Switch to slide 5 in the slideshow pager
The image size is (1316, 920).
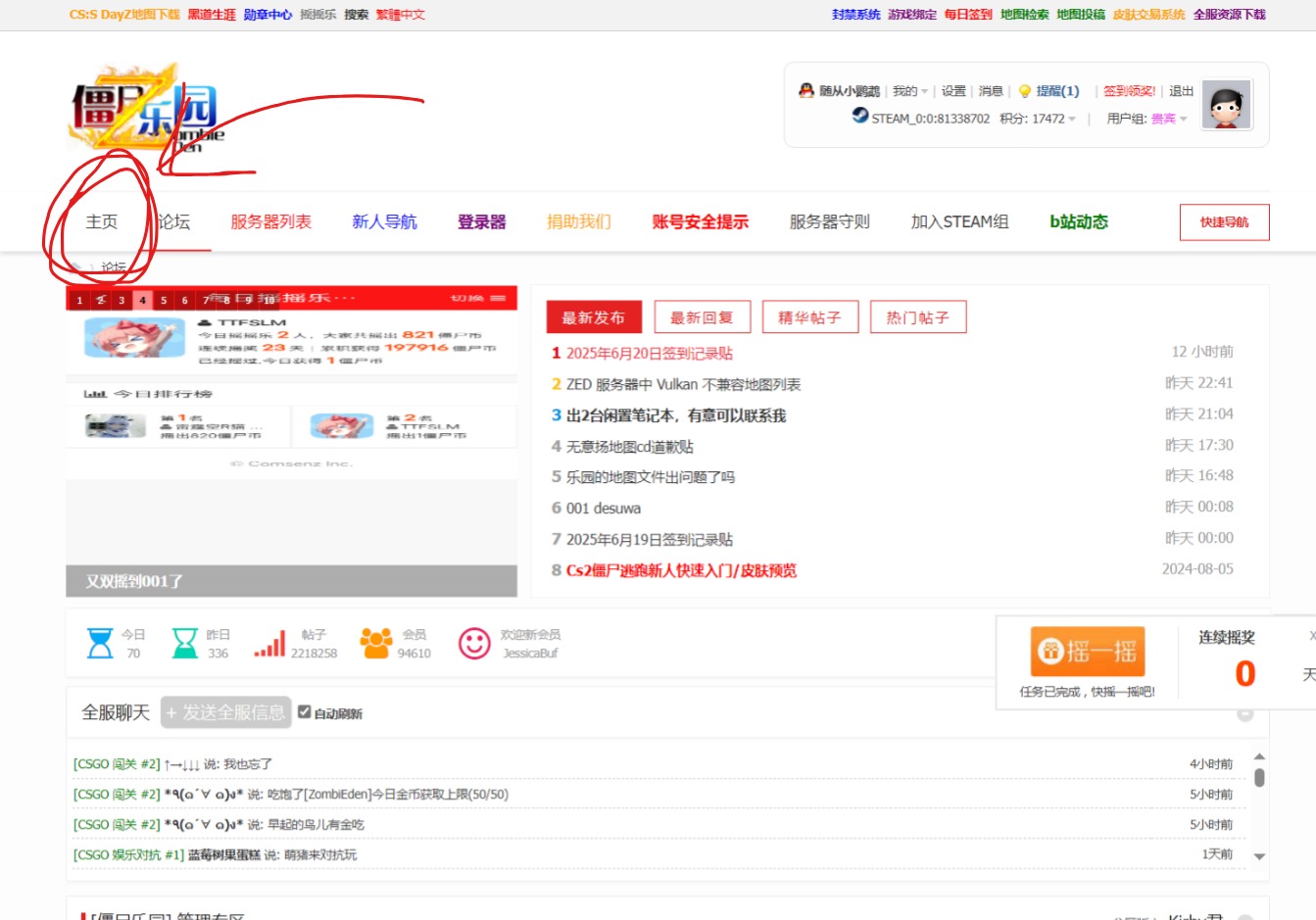[x=164, y=300]
